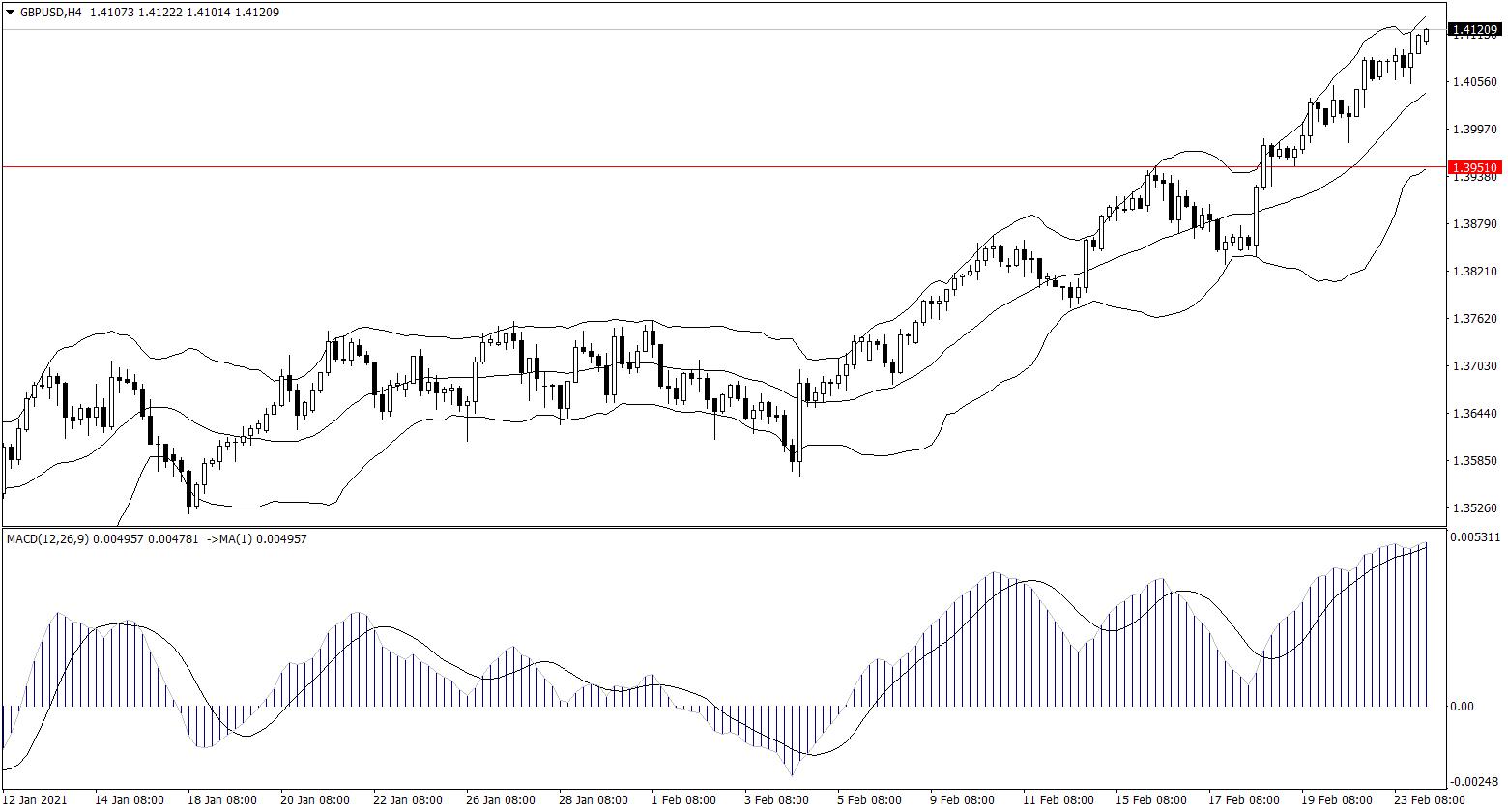Click the 1.35260 price axis label
Image resolution: width=1508 pixels, height=812 pixels.
[1474, 508]
